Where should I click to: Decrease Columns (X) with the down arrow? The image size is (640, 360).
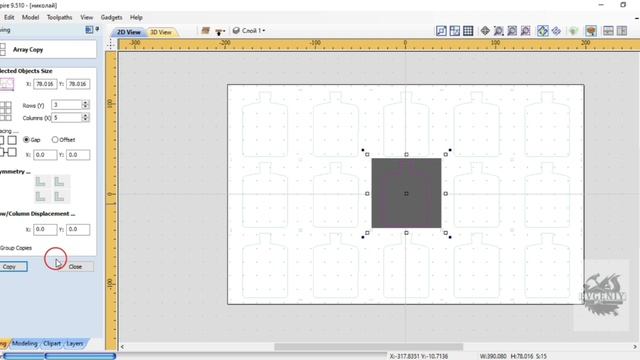click(85, 120)
